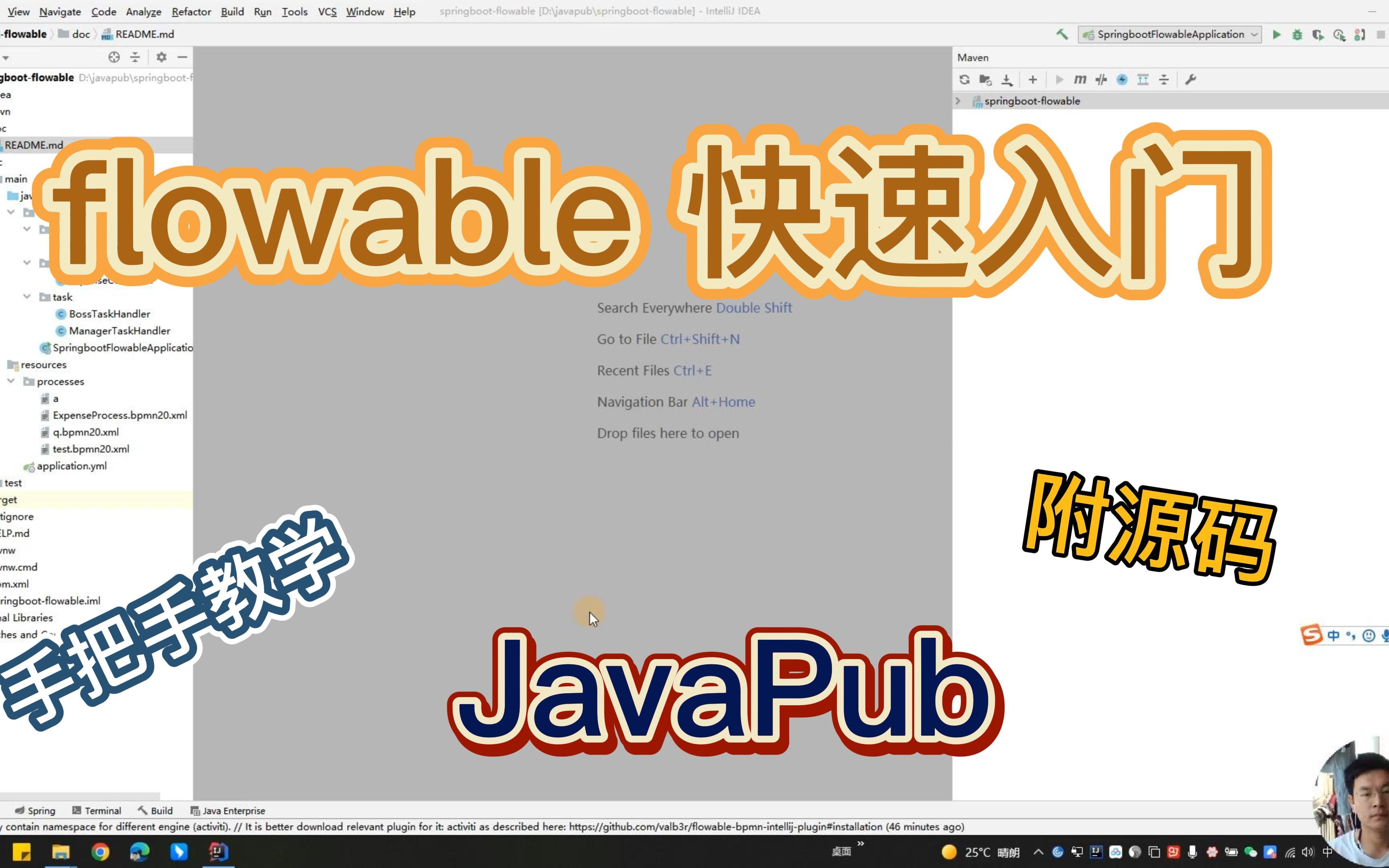1389x868 pixels.
Task: Expand the springboot-flowable Maven project node
Action: [x=958, y=100]
